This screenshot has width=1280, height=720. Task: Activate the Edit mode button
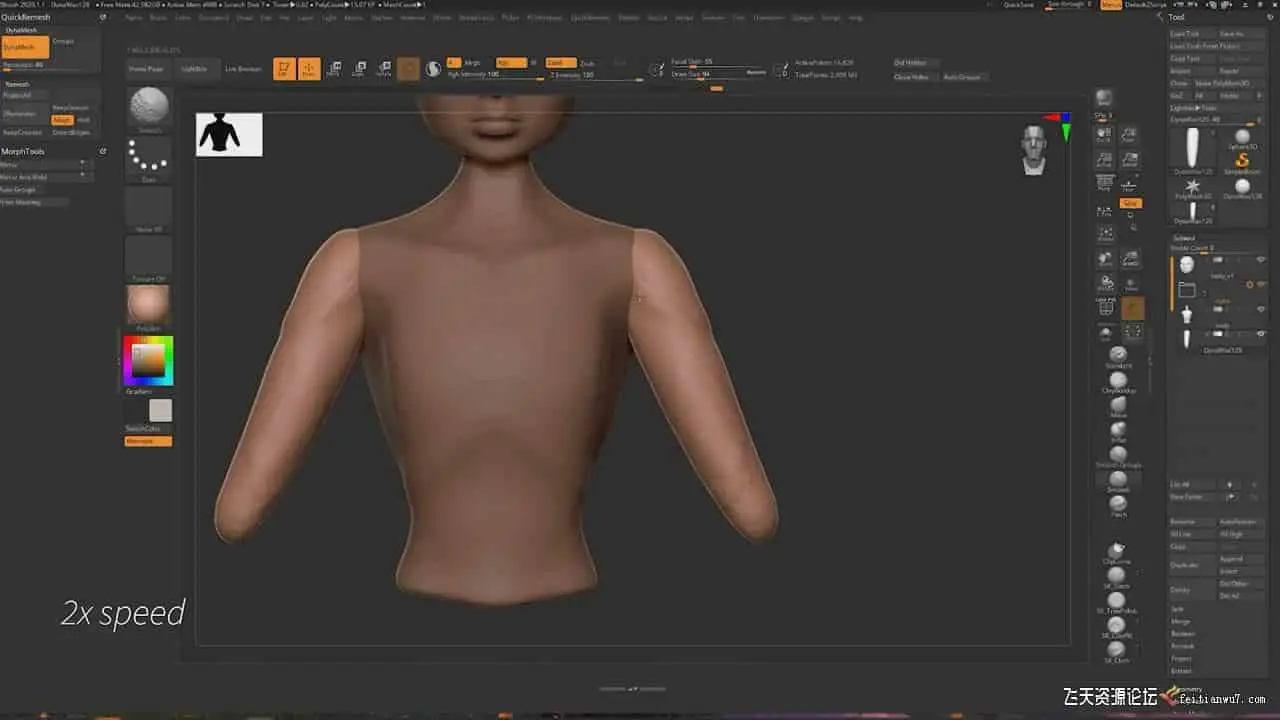(x=284, y=69)
